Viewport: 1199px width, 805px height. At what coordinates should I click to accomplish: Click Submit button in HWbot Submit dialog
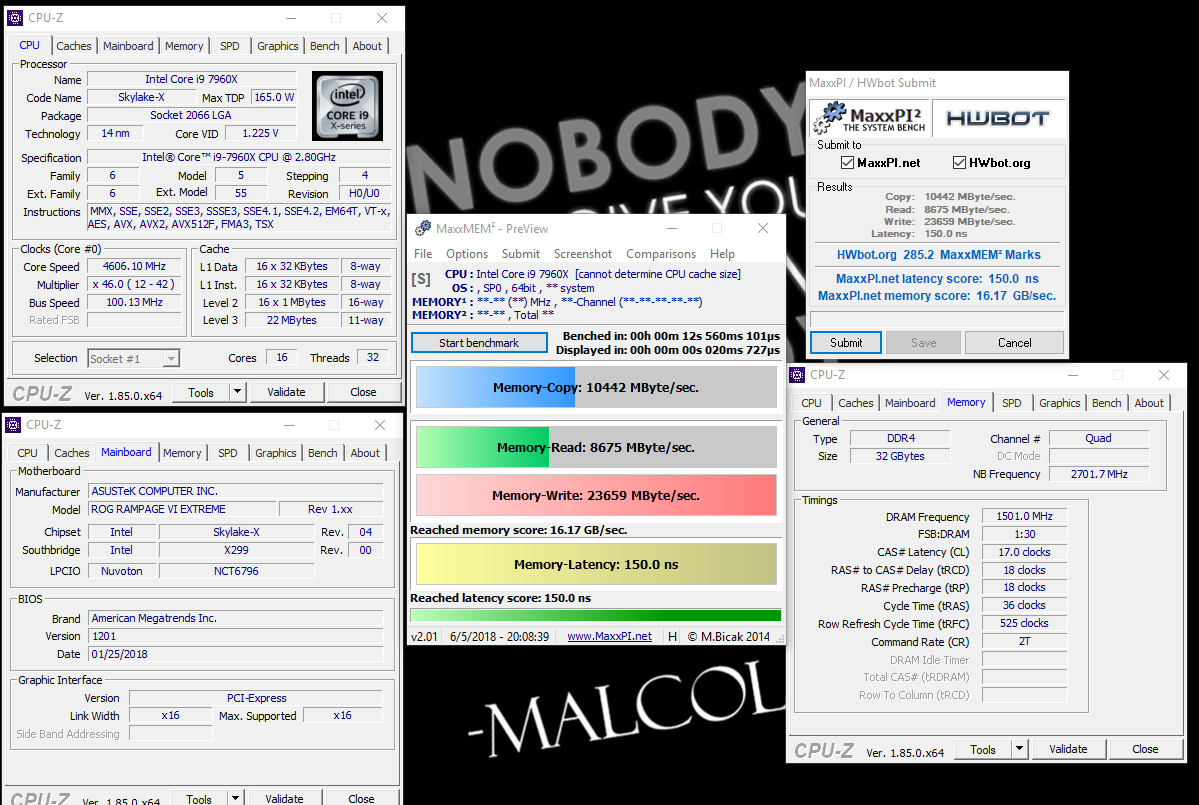coord(846,342)
